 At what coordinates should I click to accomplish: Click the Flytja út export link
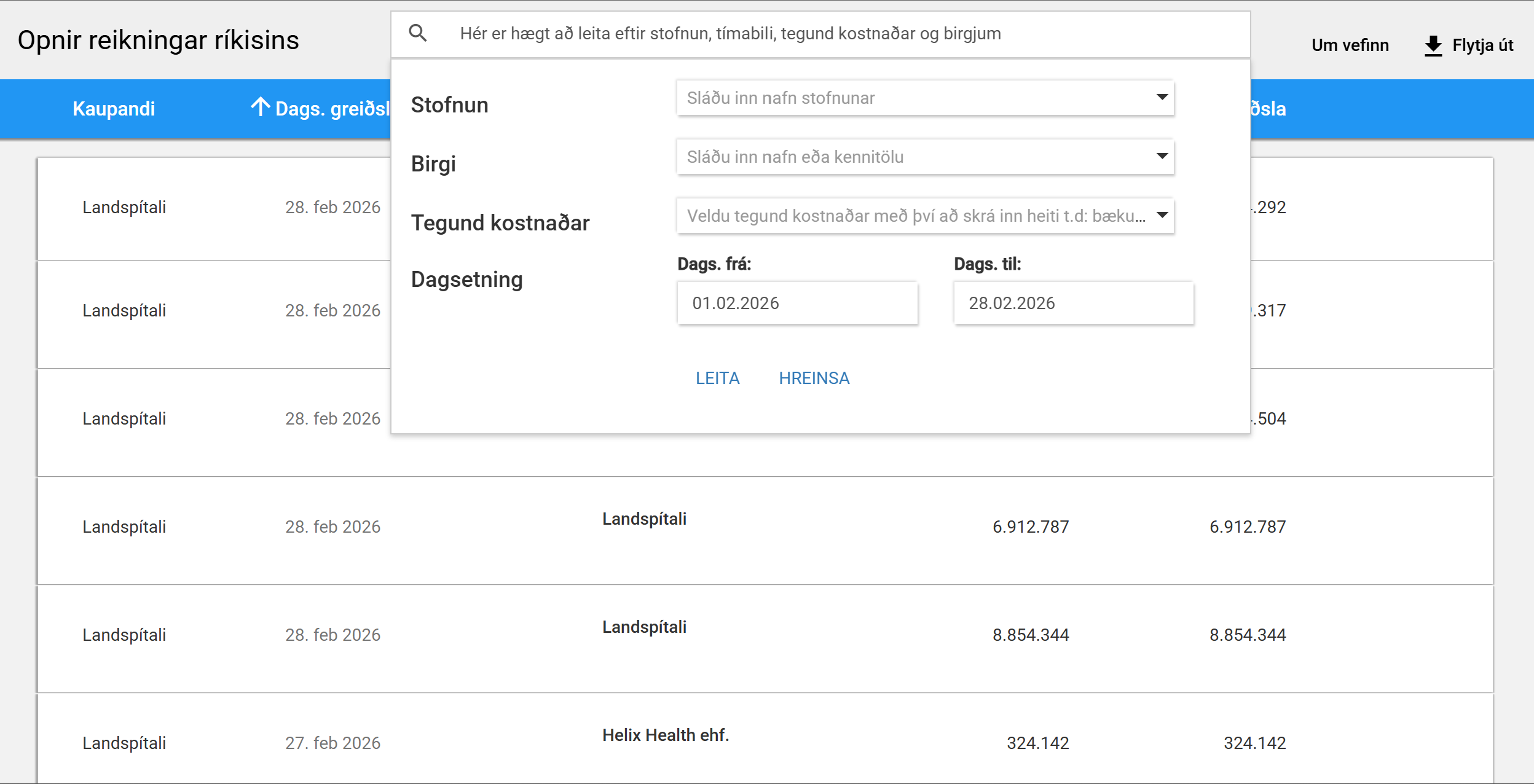pos(1482,45)
